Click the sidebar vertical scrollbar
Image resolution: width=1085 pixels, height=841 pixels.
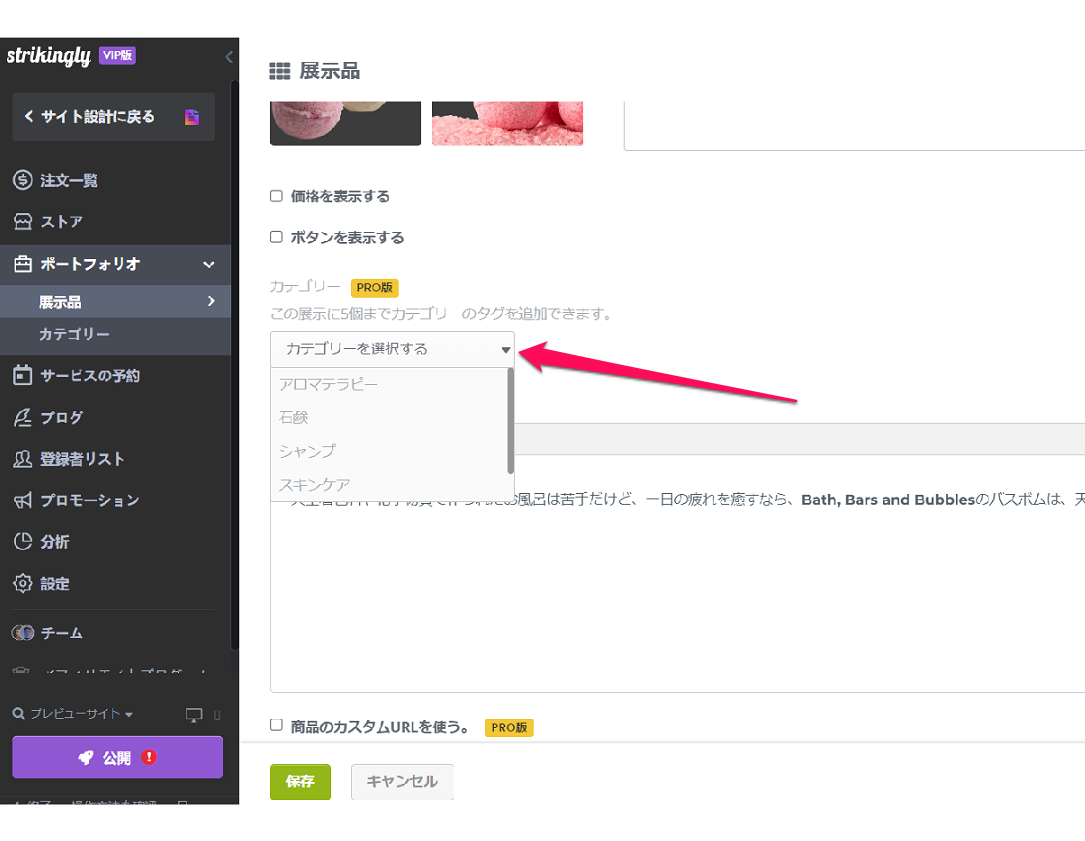pos(235,365)
